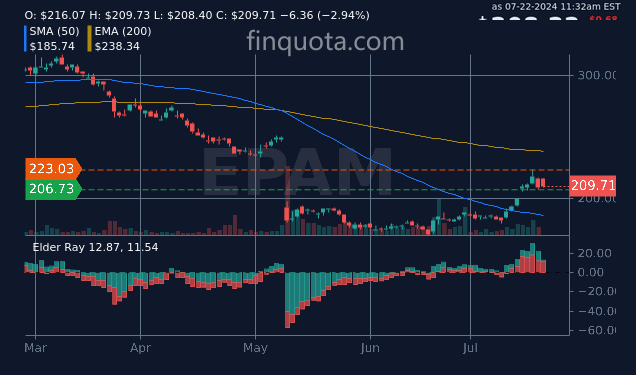
Task: Click the 206.73 support price label
Action: pyautogui.click(x=53, y=189)
